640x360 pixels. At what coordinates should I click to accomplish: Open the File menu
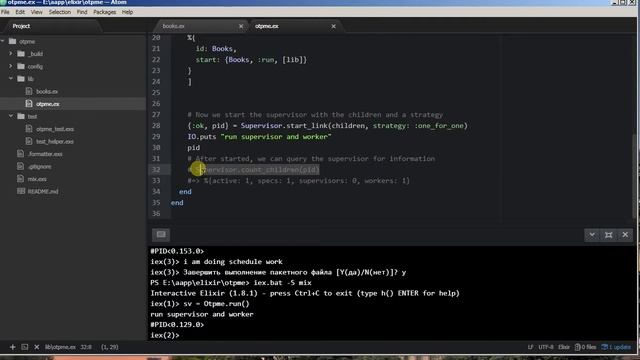[x=5, y=12]
